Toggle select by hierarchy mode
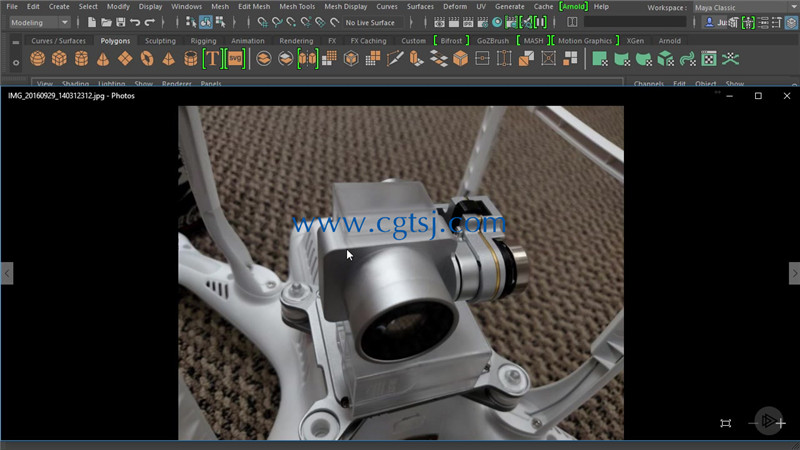800x450 pixels. 191,22
